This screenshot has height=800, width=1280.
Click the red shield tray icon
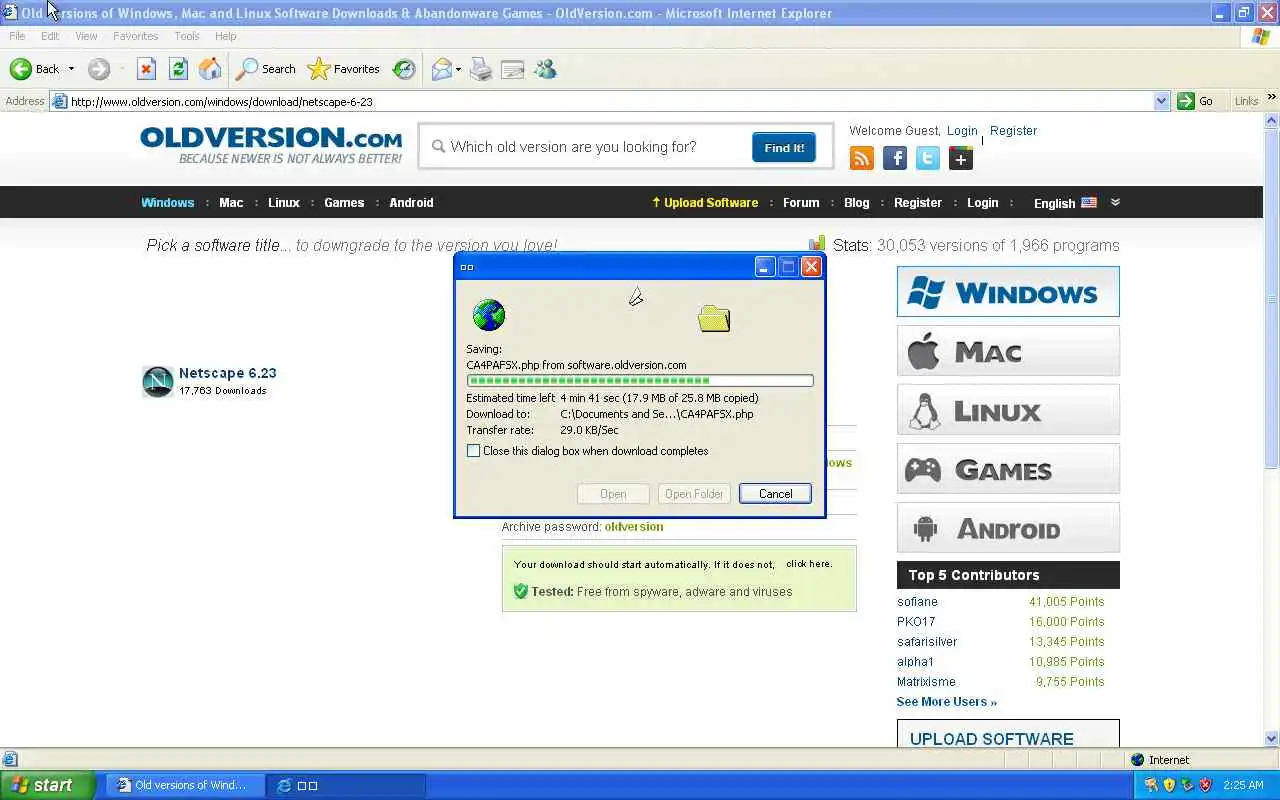point(1206,785)
